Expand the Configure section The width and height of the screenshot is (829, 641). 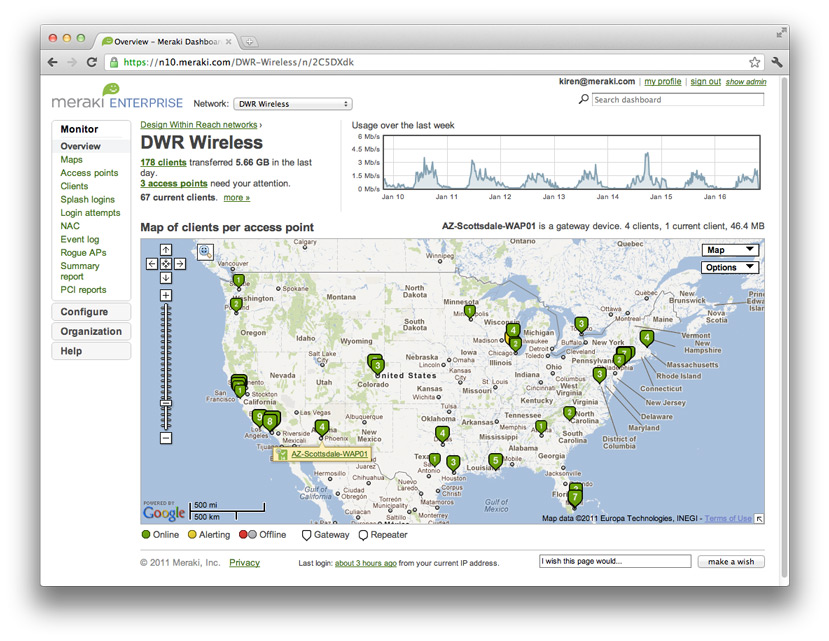click(x=91, y=312)
